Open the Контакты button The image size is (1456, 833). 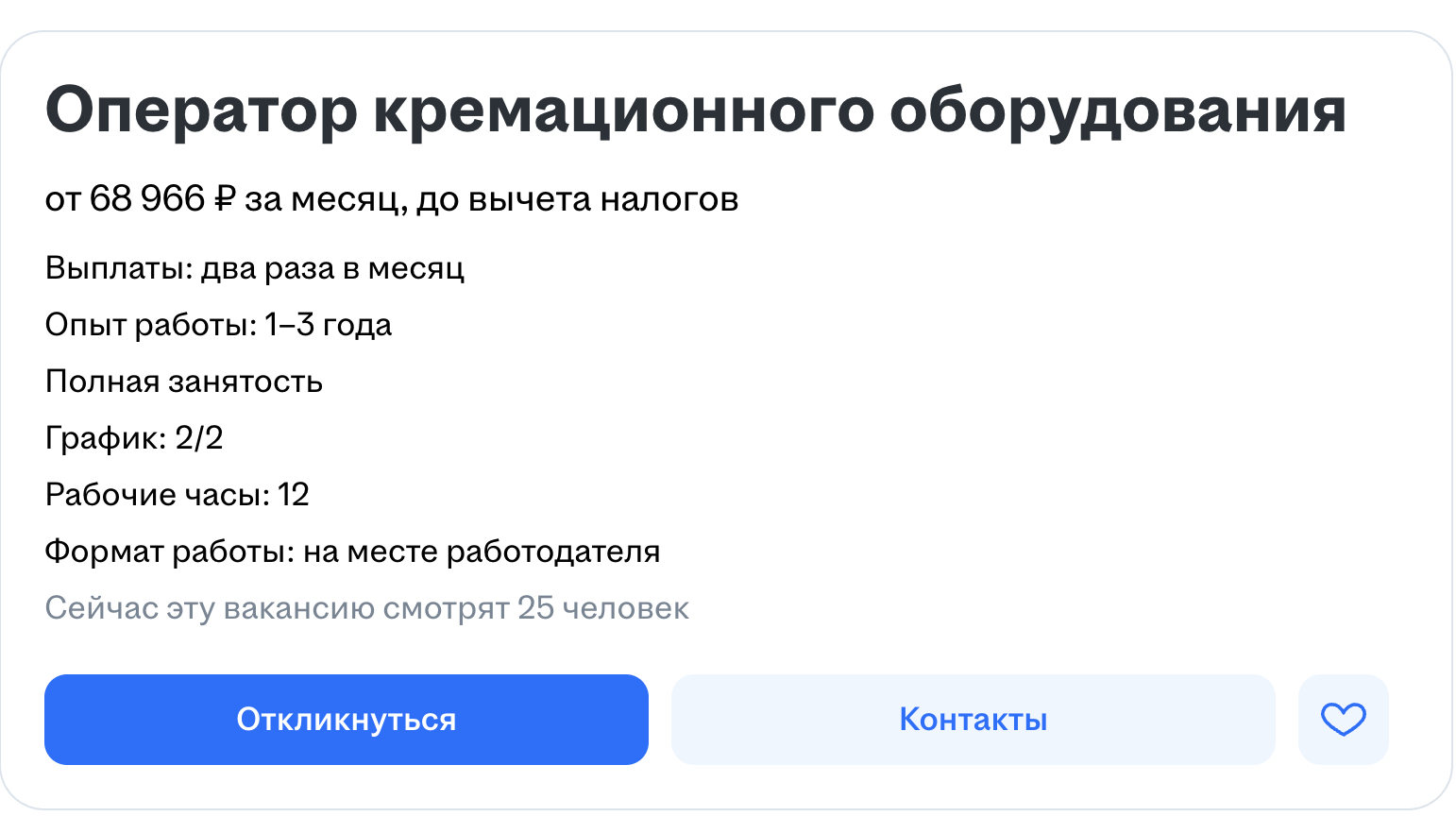pyautogui.click(x=973, y=720)
